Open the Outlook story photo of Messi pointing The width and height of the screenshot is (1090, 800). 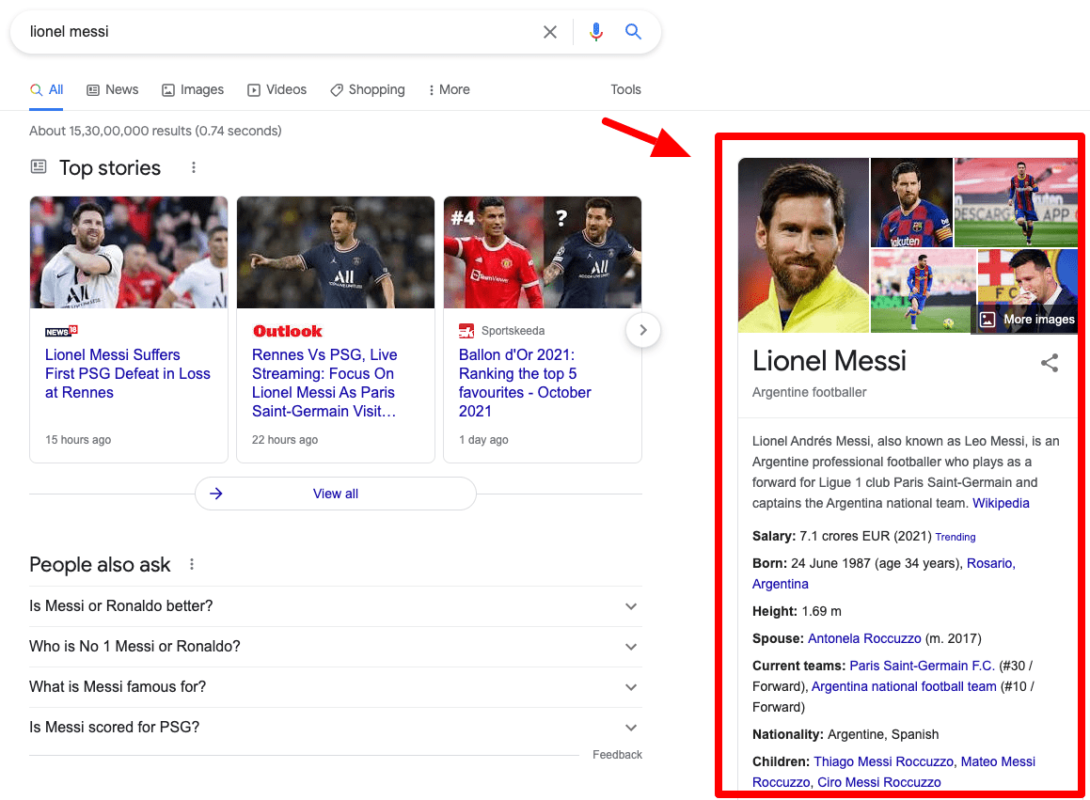point(336,252)
